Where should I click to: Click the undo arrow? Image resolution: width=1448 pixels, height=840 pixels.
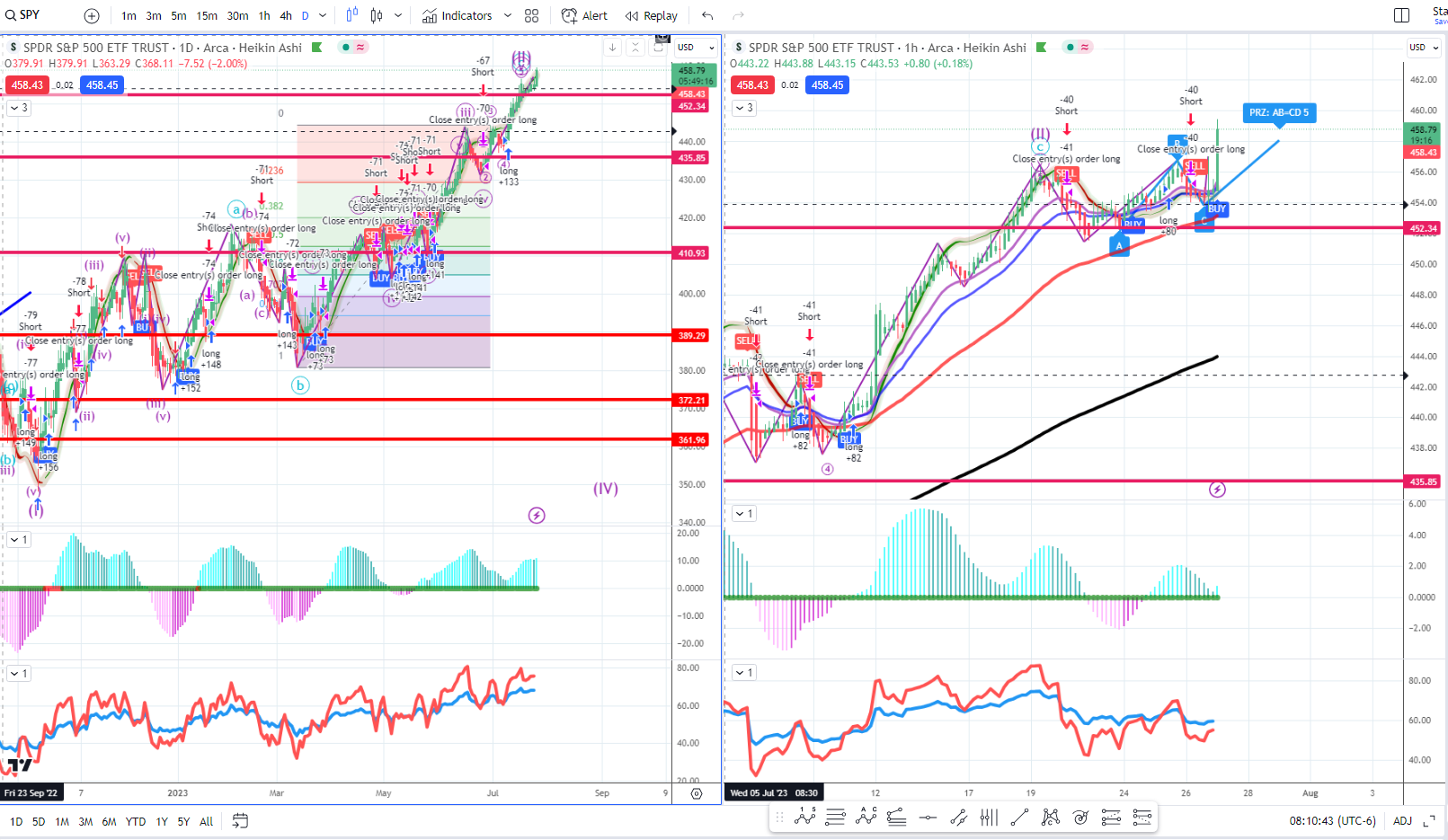707,15
